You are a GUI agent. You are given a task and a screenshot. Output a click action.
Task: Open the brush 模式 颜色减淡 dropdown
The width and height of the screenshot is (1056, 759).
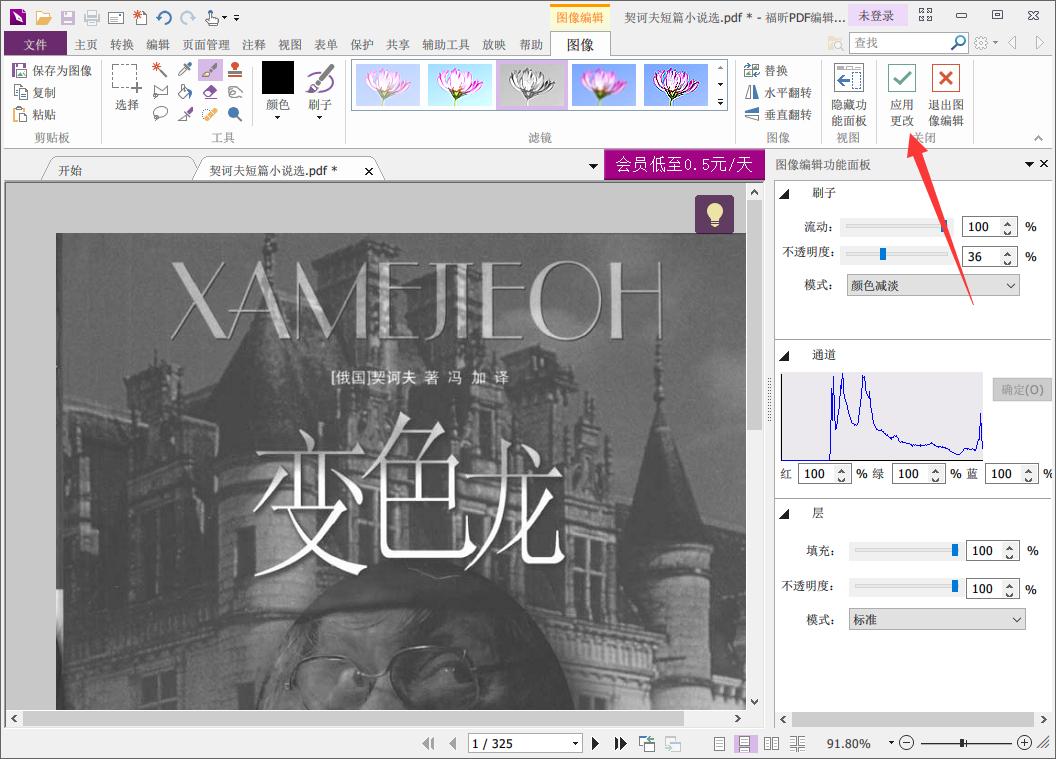click(932, 285)
